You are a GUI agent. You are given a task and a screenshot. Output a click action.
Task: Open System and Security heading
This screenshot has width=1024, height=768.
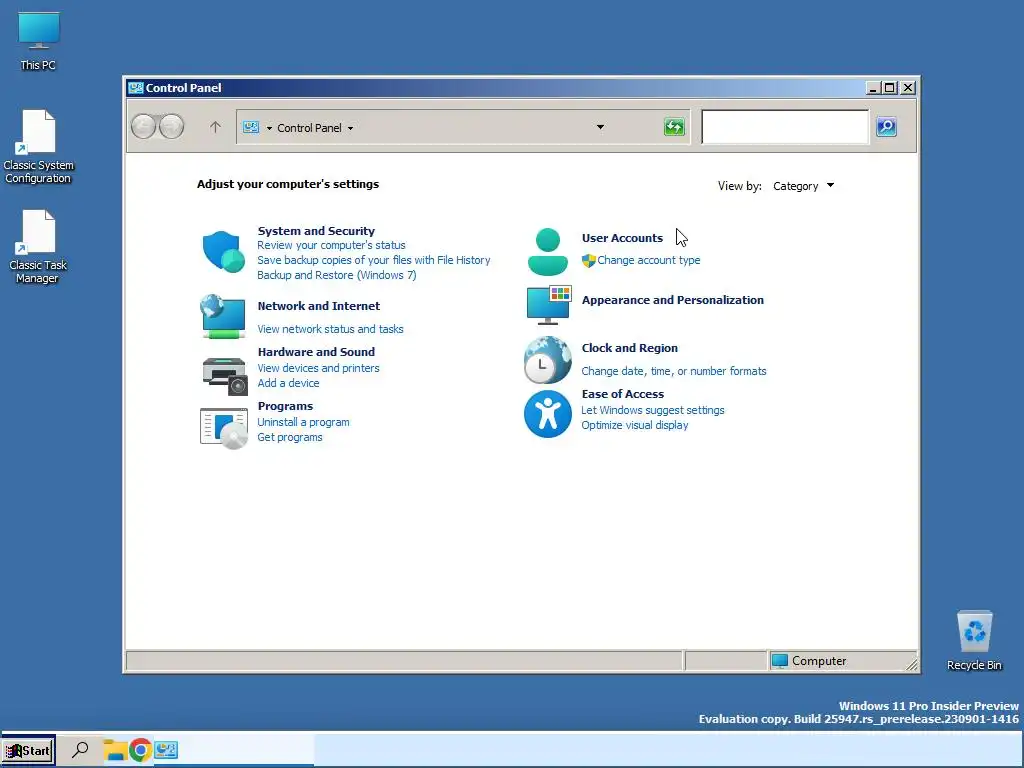pyautogui.click(x=316, y=231)
